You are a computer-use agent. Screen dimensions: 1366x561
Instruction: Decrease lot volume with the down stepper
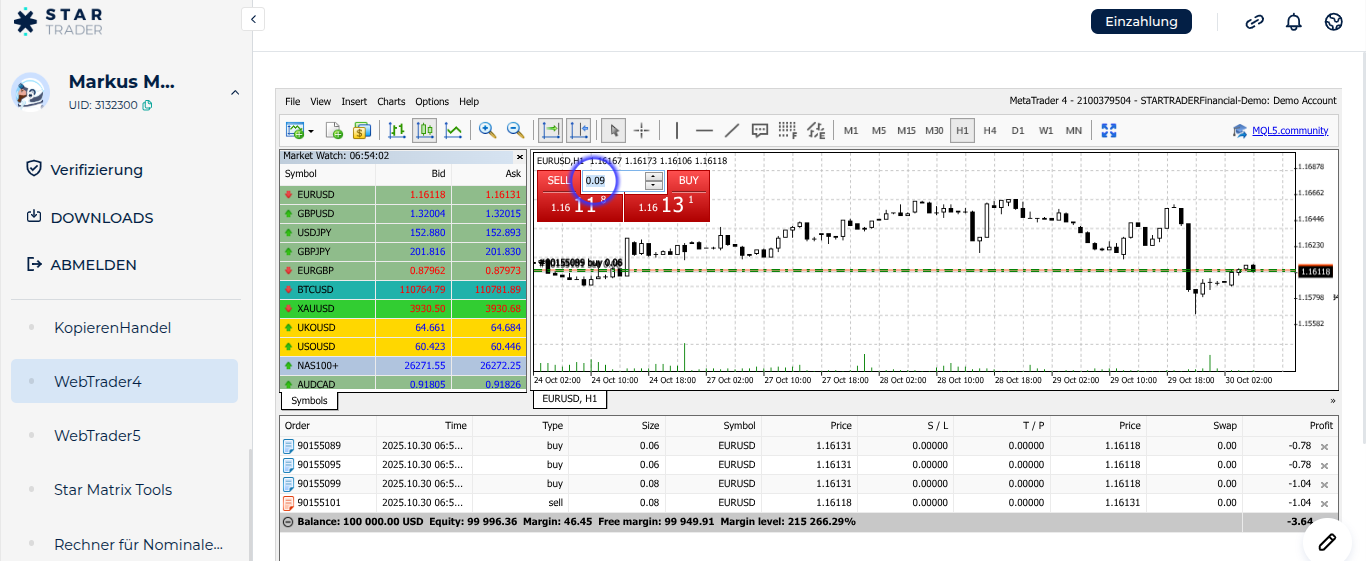click(654, 185)
